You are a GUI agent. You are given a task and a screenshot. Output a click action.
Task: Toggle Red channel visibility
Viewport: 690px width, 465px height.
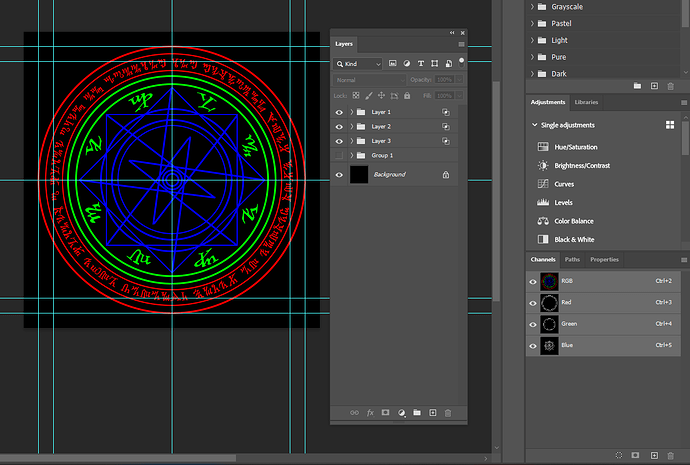(x=533, y=303)
